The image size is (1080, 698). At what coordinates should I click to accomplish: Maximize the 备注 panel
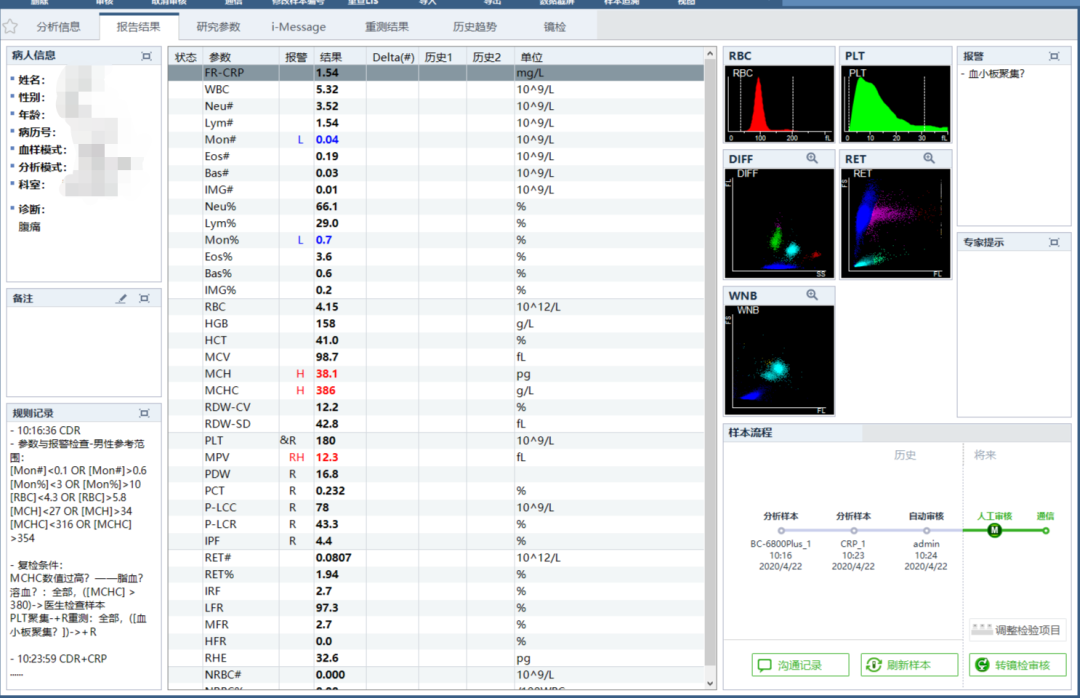pos(144,298)
